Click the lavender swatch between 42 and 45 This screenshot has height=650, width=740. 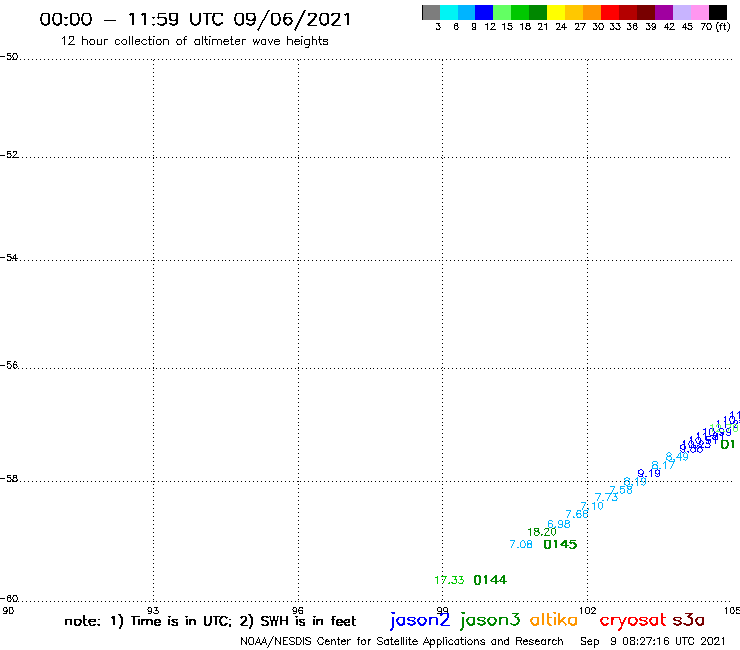point(681,12)
